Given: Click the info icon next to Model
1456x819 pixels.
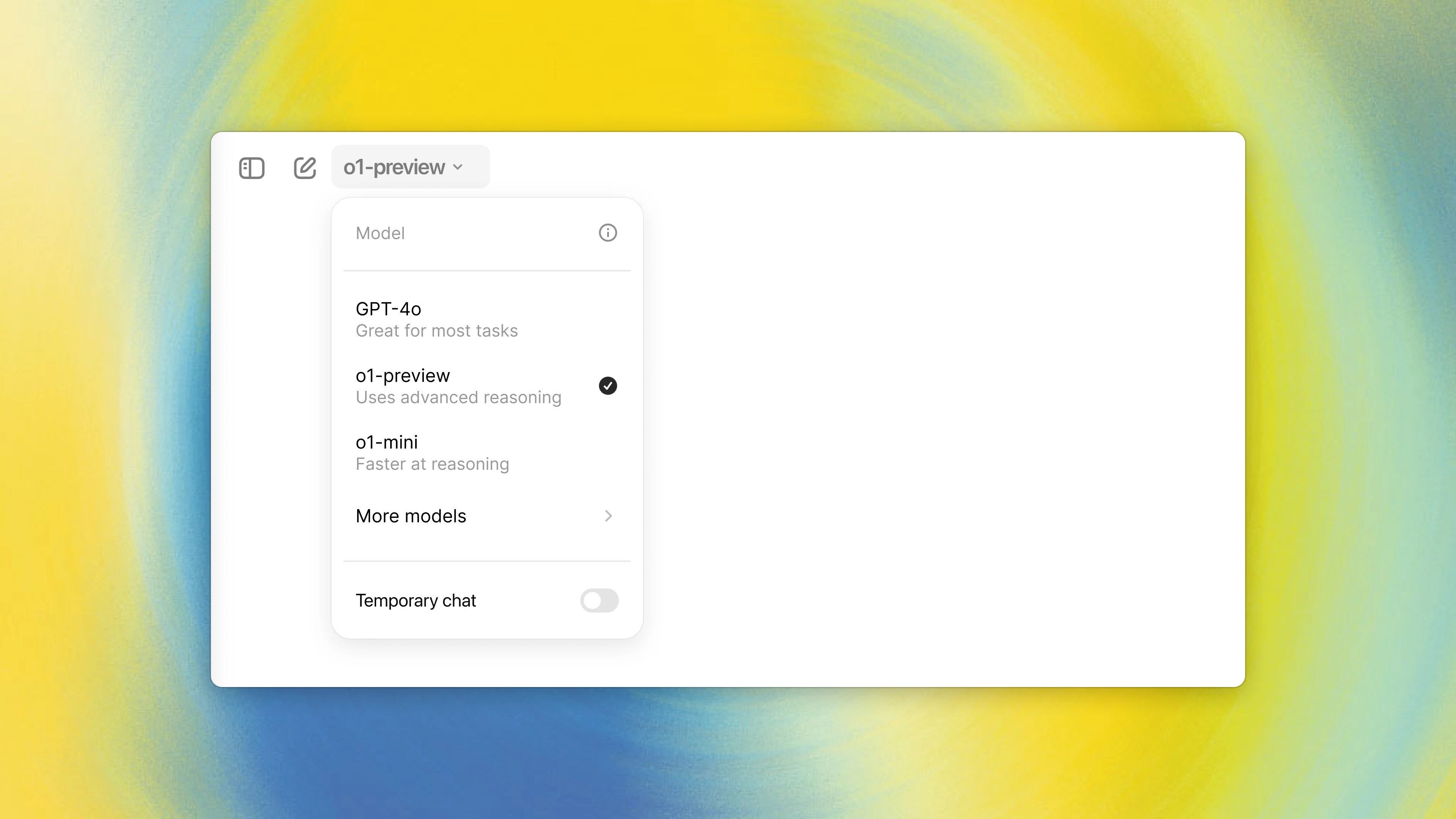Looking at the screenshot, I should coord(608,233).
